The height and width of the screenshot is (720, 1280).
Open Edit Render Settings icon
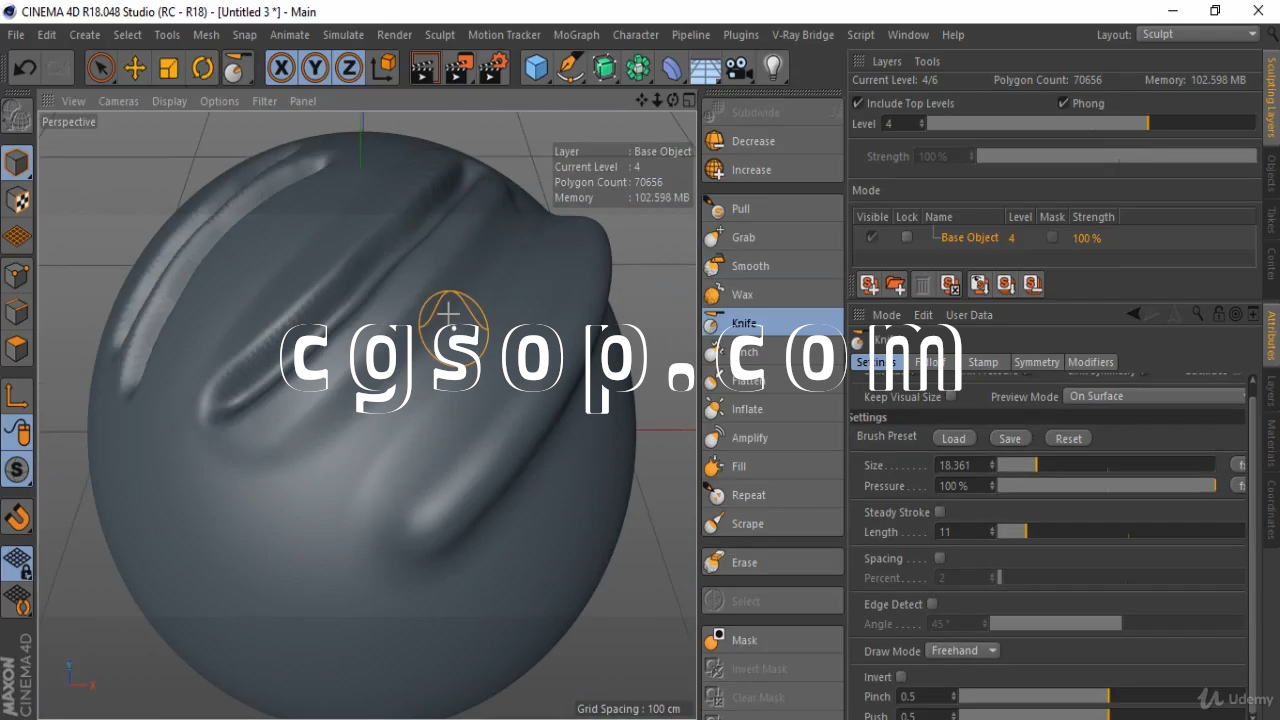(493, 68)
